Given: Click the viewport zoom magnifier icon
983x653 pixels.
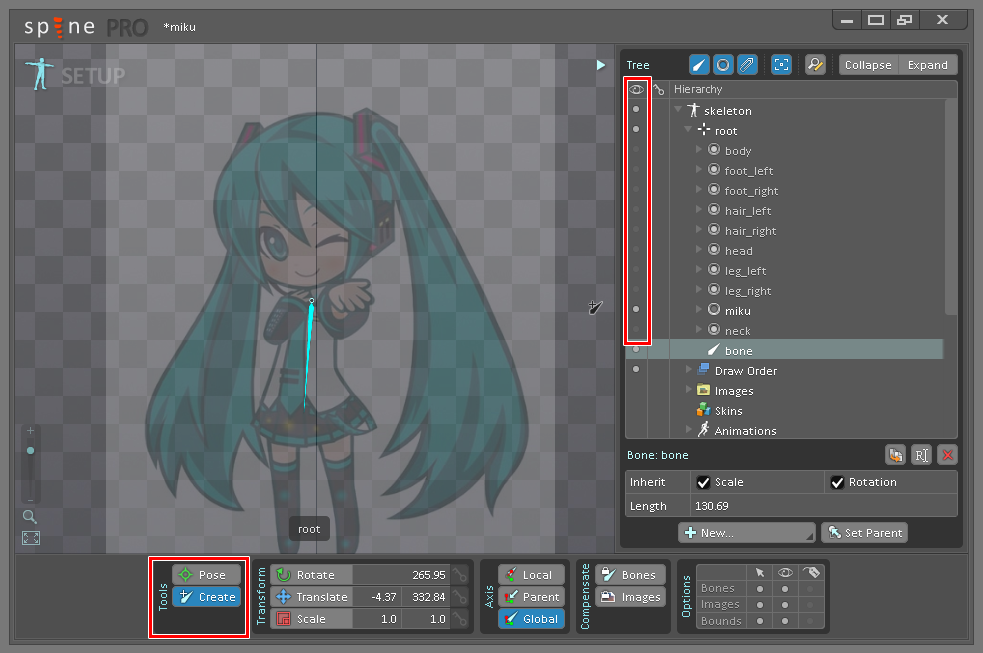Looking at the screenshot, I should coord(29,516).
